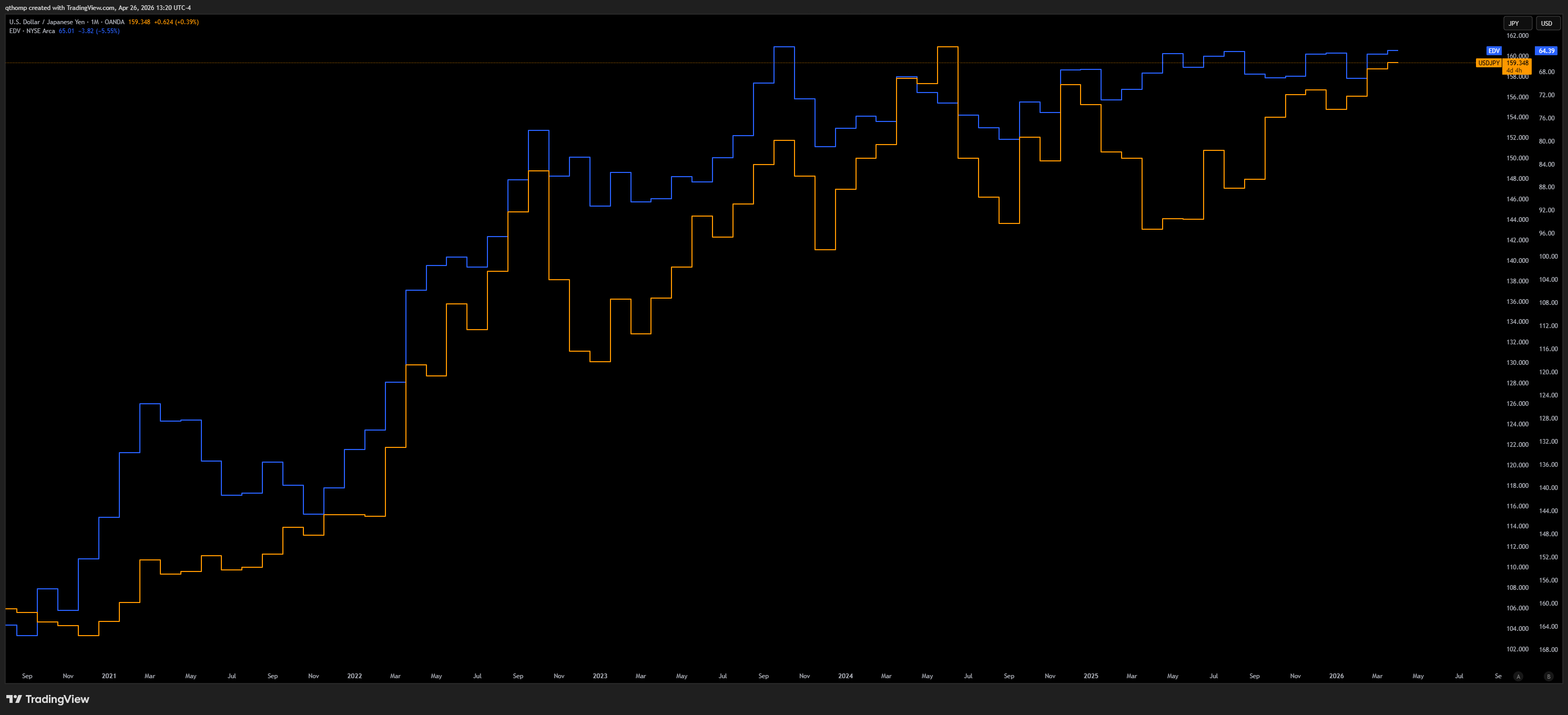Click the 2026 label on time axis
Image resolution: width=1568 pixels, height=715 pixels.
point(1336,676)
